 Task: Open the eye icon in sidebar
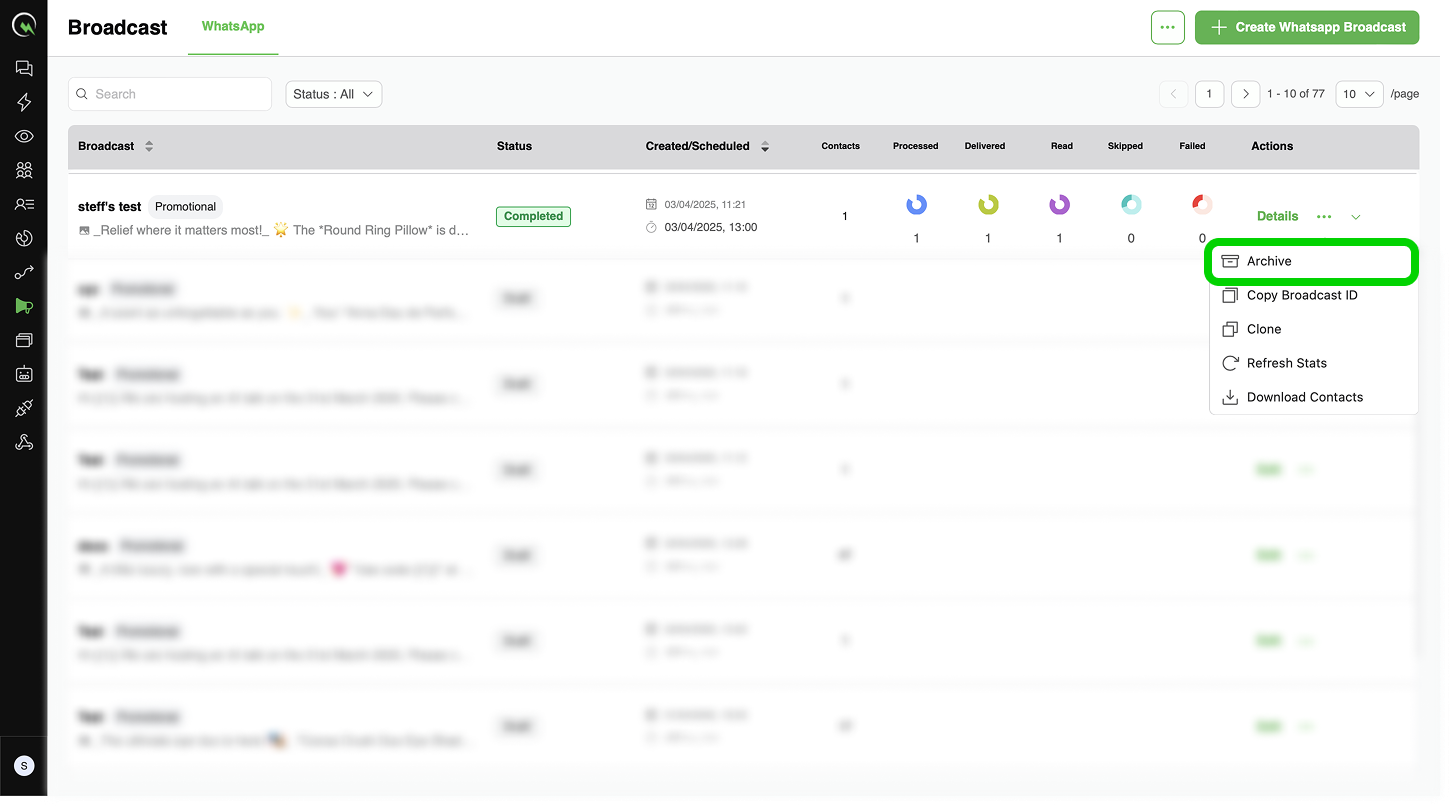click(x=24, y=137)
